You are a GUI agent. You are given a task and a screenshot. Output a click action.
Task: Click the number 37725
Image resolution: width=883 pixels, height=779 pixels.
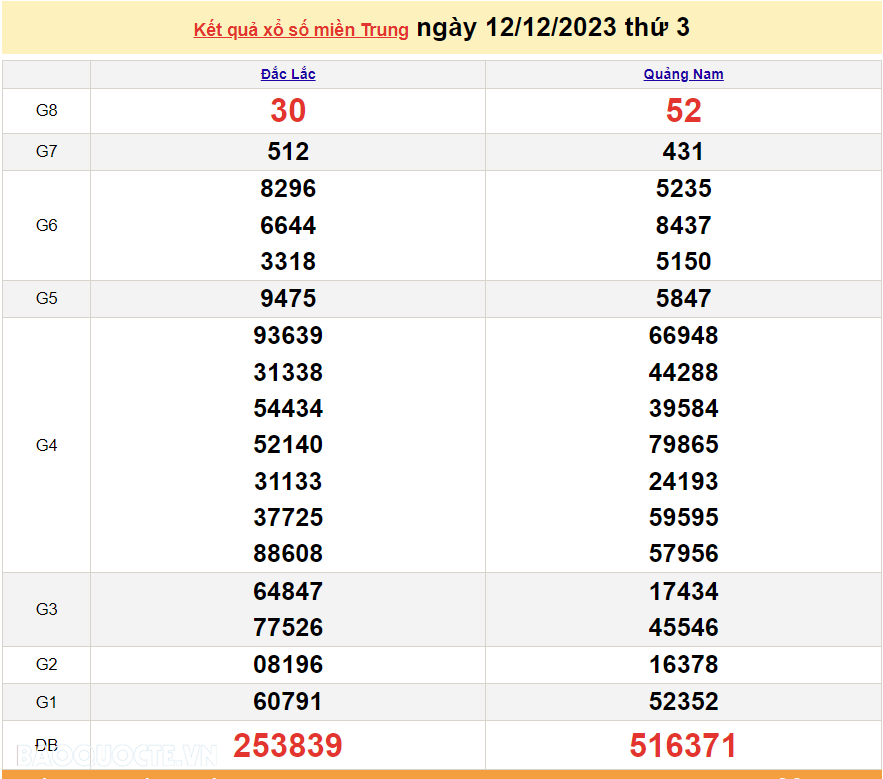[x=288, y=518]
